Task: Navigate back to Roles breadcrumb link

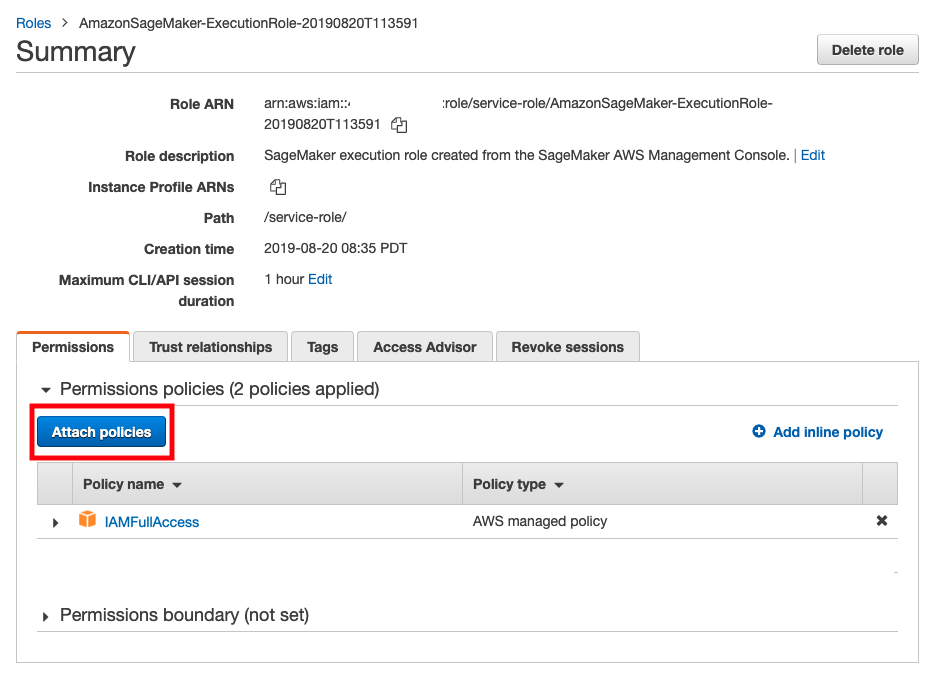Action: click(x=33, y=23)
